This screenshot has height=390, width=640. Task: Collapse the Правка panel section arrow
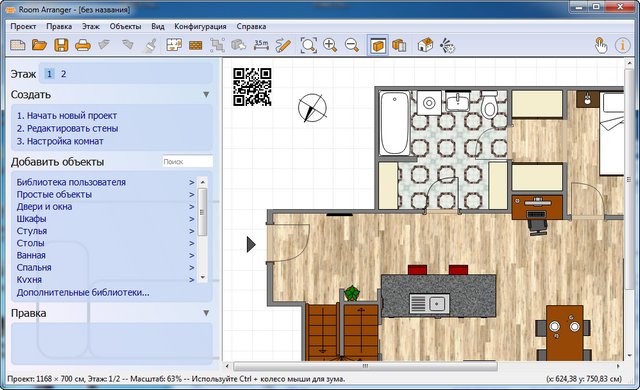pyautogui.click(x=206, y=313)
